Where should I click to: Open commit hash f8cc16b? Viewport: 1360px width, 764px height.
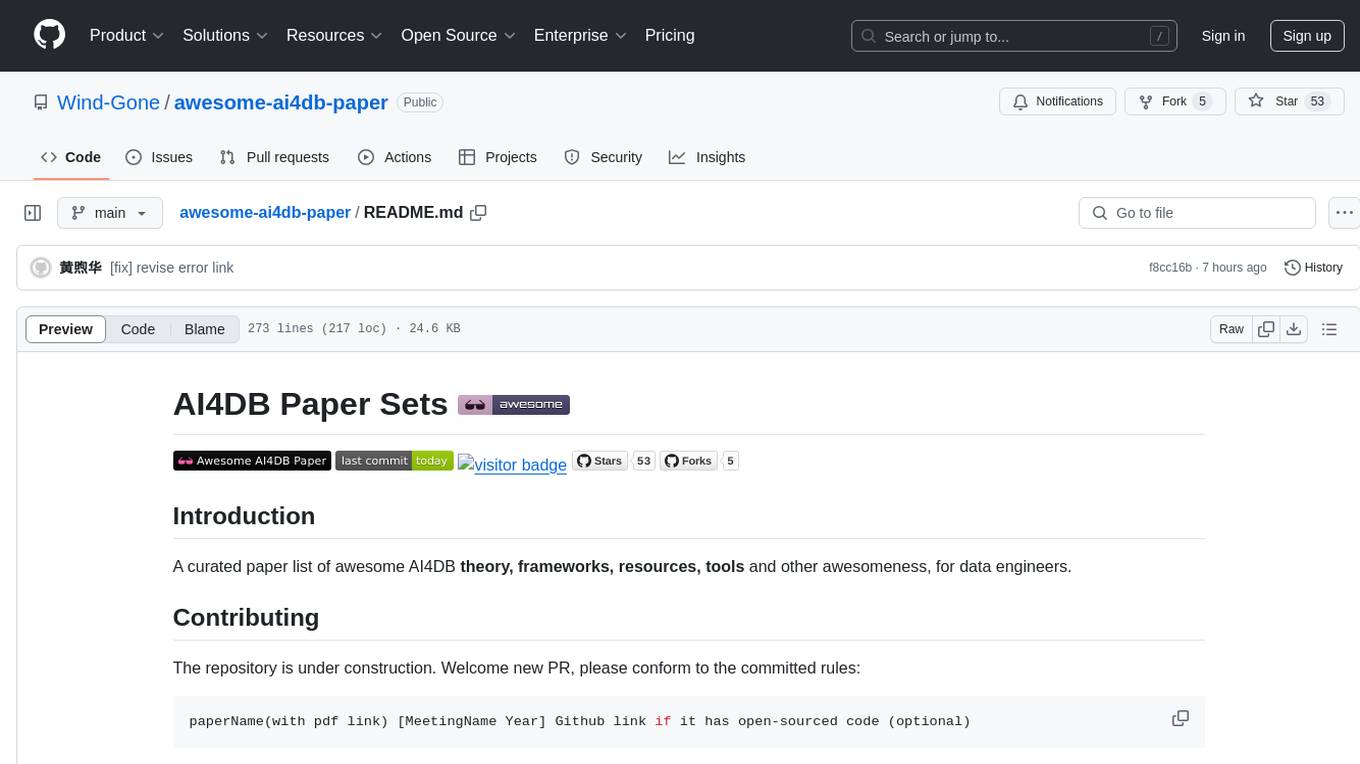(1170, 268)
